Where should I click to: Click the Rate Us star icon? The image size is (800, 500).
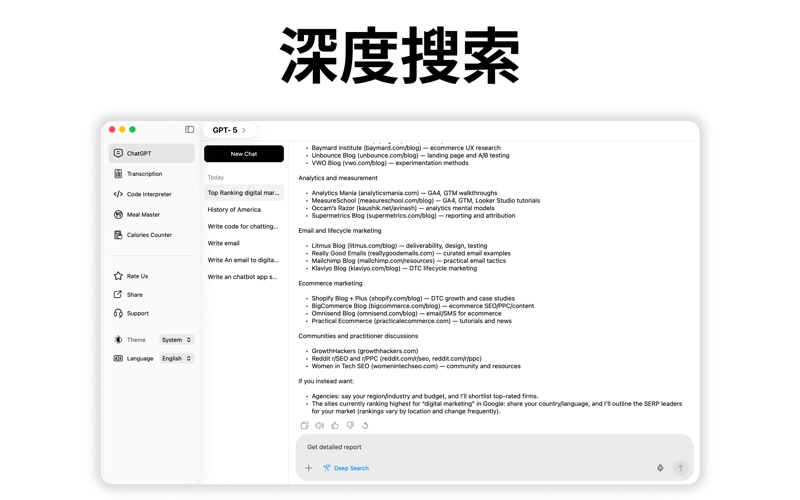tap(118, 276)
